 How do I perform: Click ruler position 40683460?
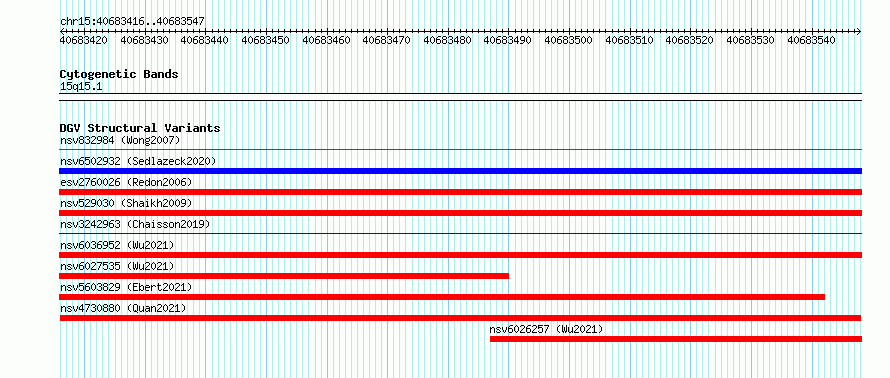click(x=326, y=40)
